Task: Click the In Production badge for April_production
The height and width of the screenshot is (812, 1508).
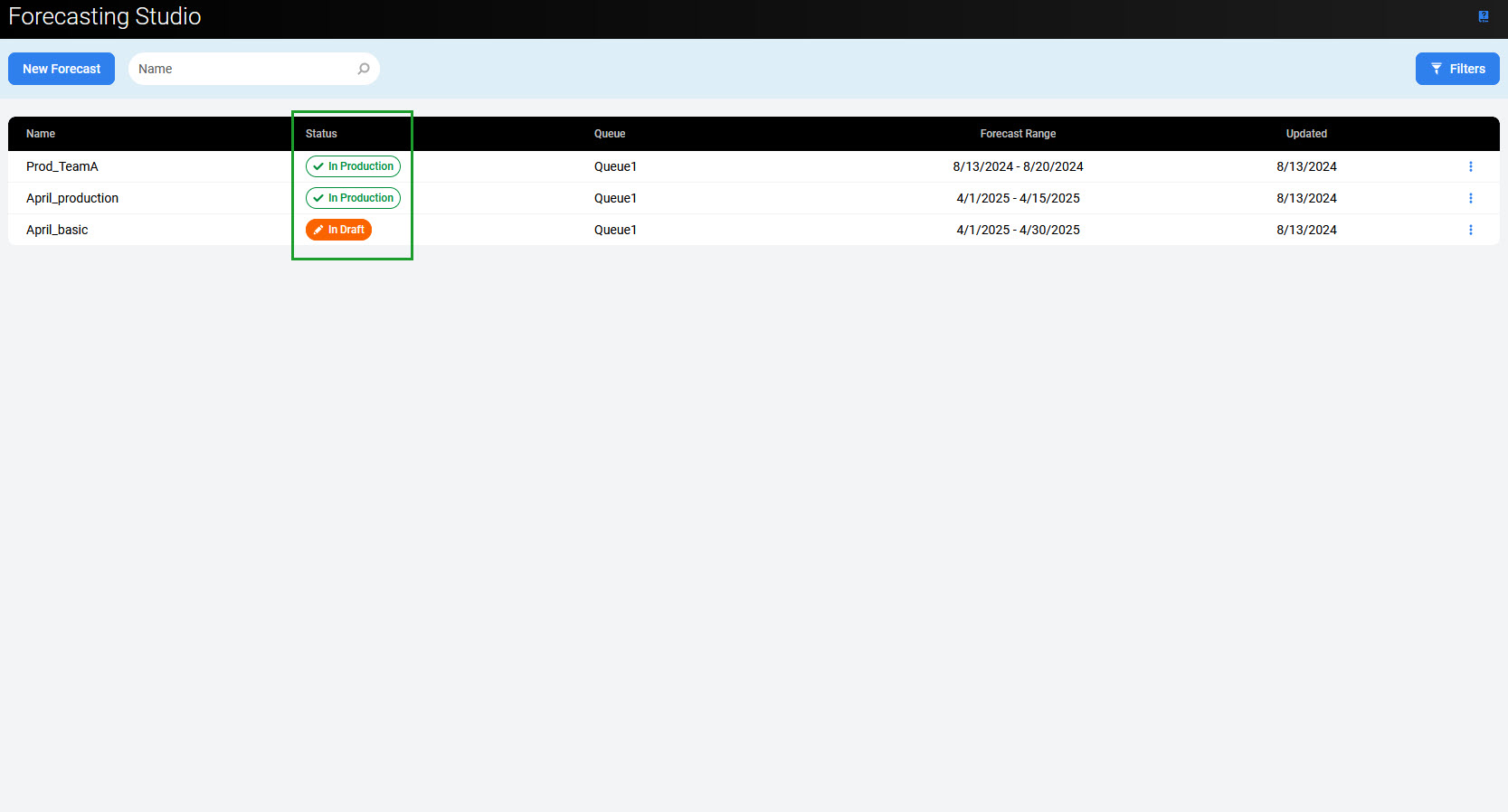Action: tap(353, 198)
